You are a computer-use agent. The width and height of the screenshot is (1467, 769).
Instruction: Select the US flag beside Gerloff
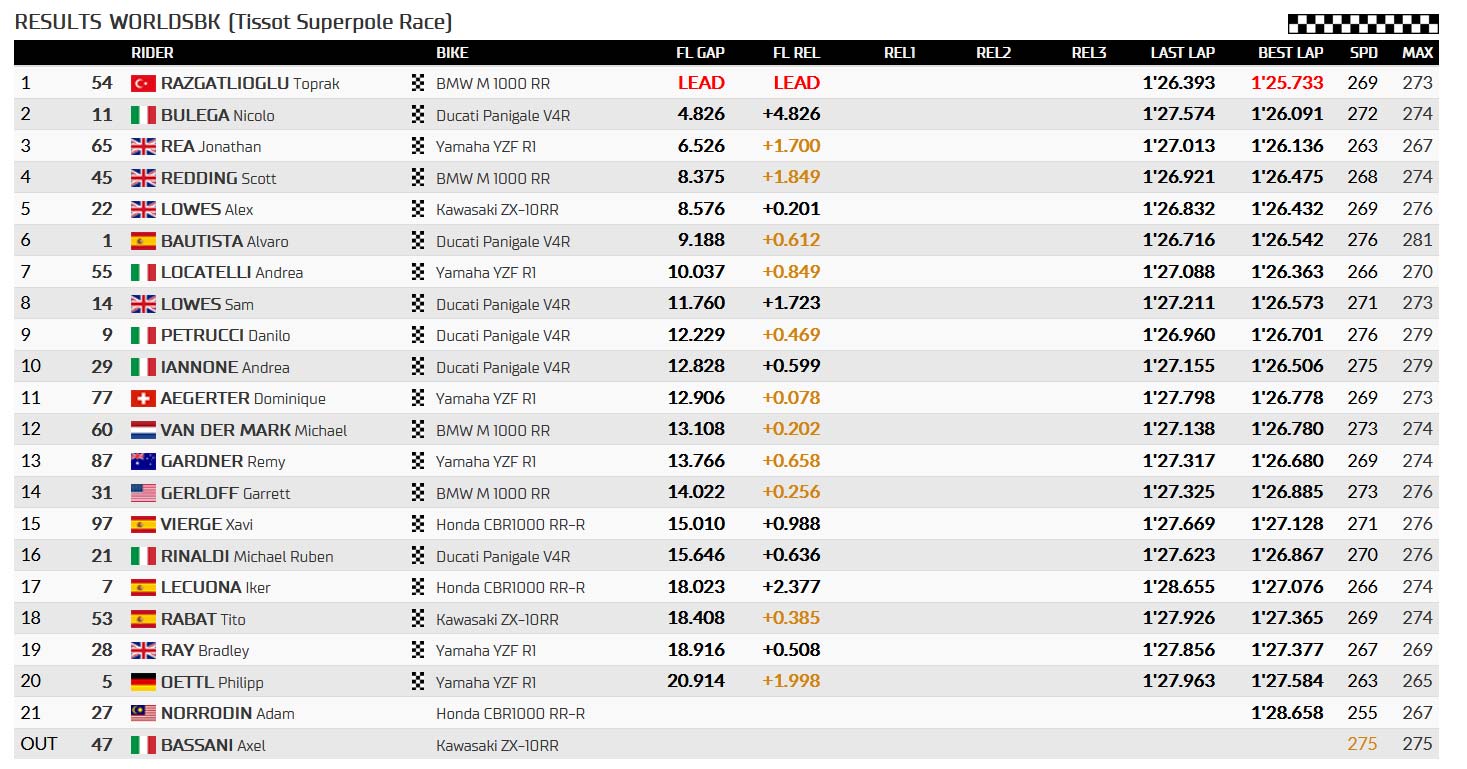[x=143, y=493]
